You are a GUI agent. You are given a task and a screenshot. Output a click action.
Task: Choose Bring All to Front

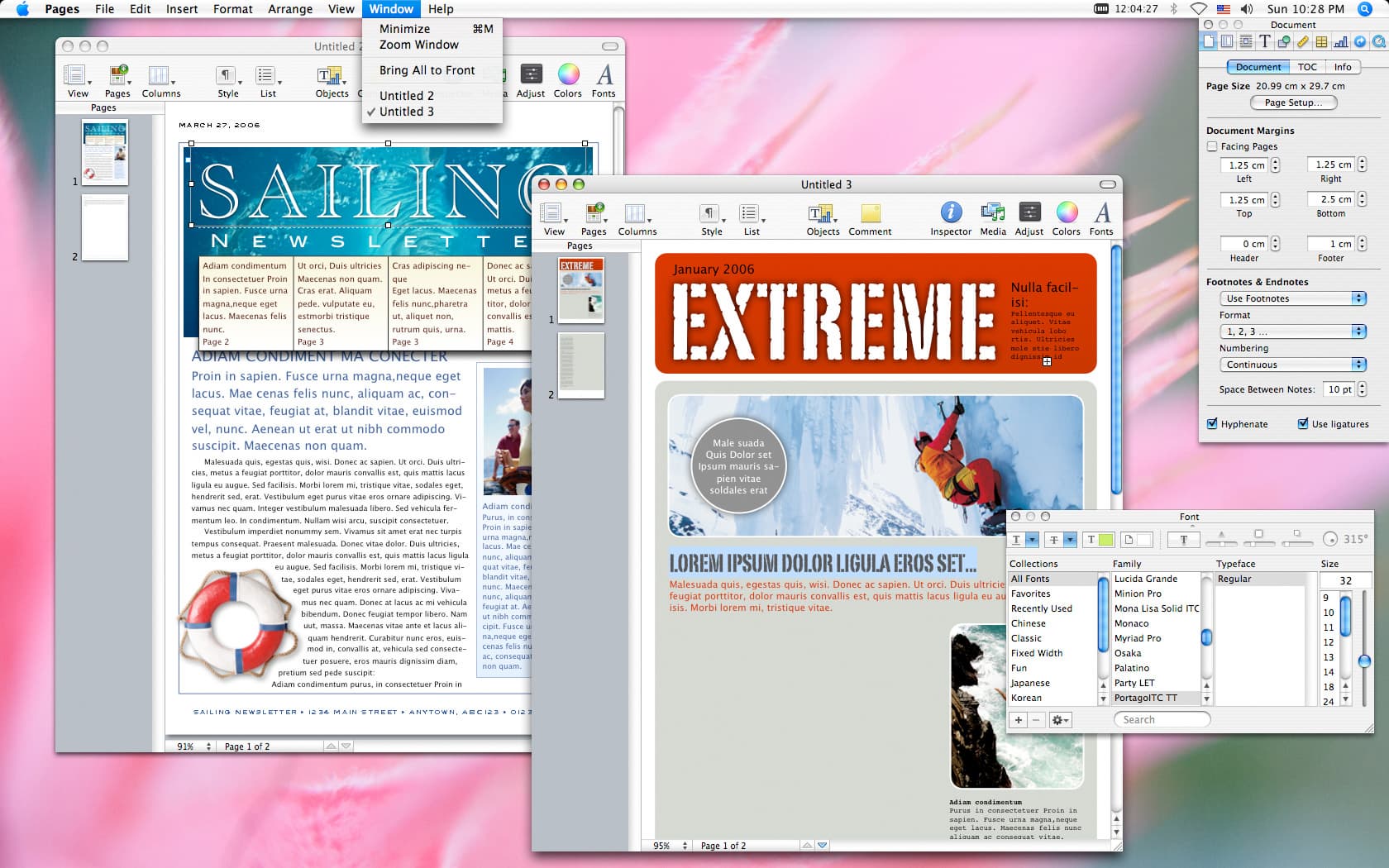(432, 70)
